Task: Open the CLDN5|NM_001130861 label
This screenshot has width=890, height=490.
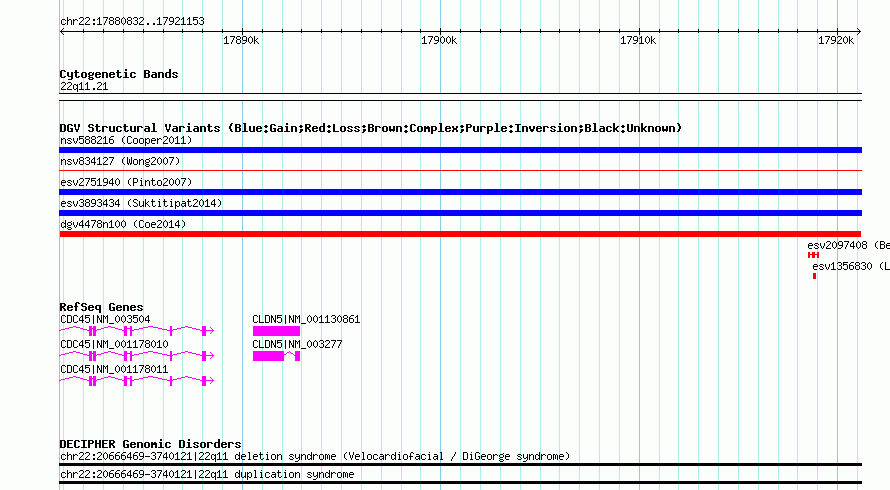Action: tap(306, 319)
